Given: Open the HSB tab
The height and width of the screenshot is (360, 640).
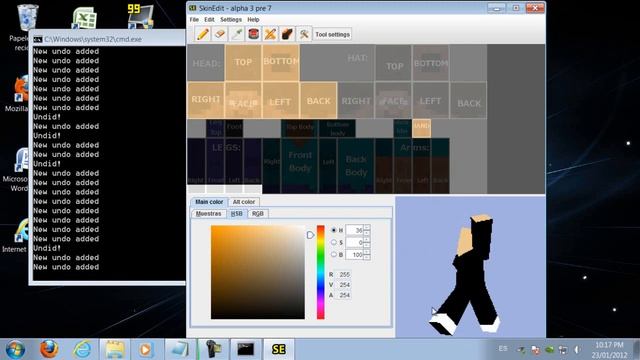Looking at the screenshot, I should point(237,213).
